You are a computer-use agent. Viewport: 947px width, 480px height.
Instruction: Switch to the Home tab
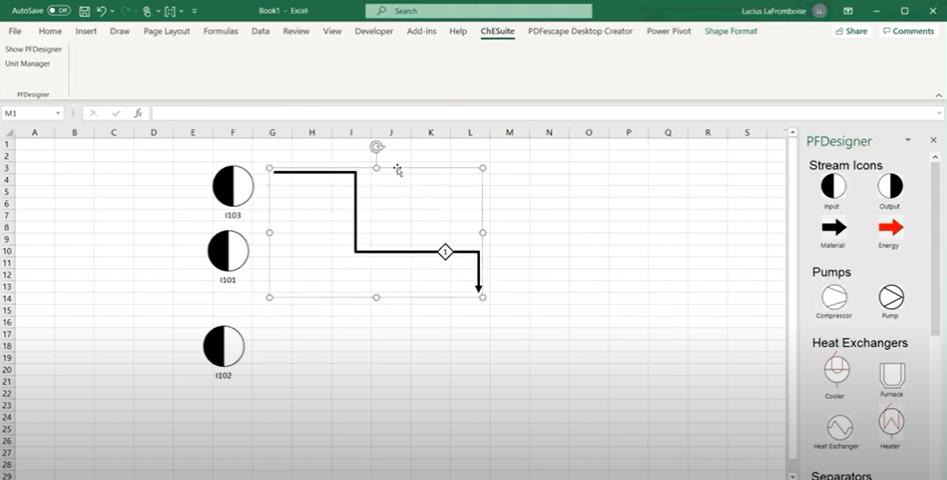pos(50,31)
